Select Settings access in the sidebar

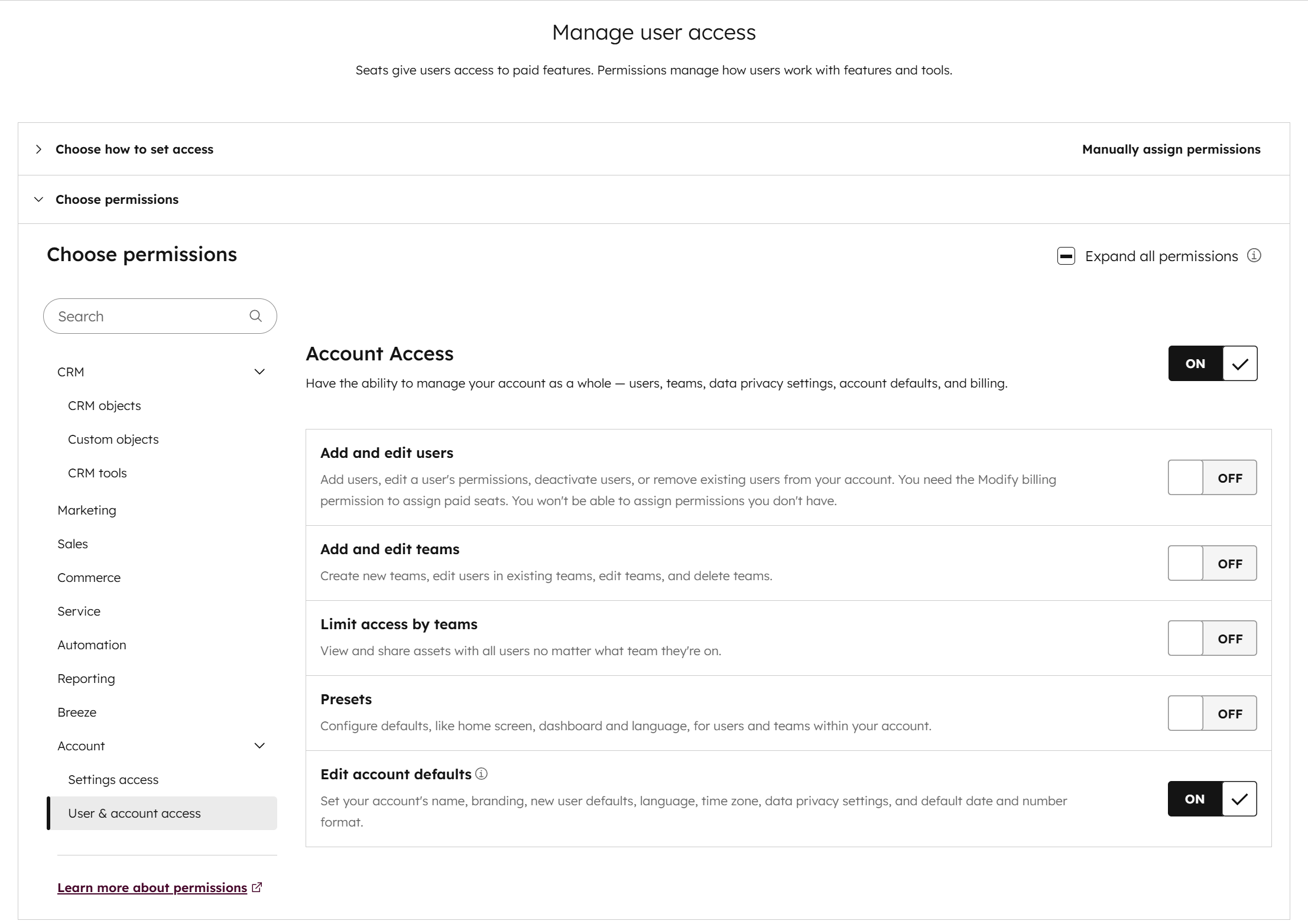tap(113, 779)
